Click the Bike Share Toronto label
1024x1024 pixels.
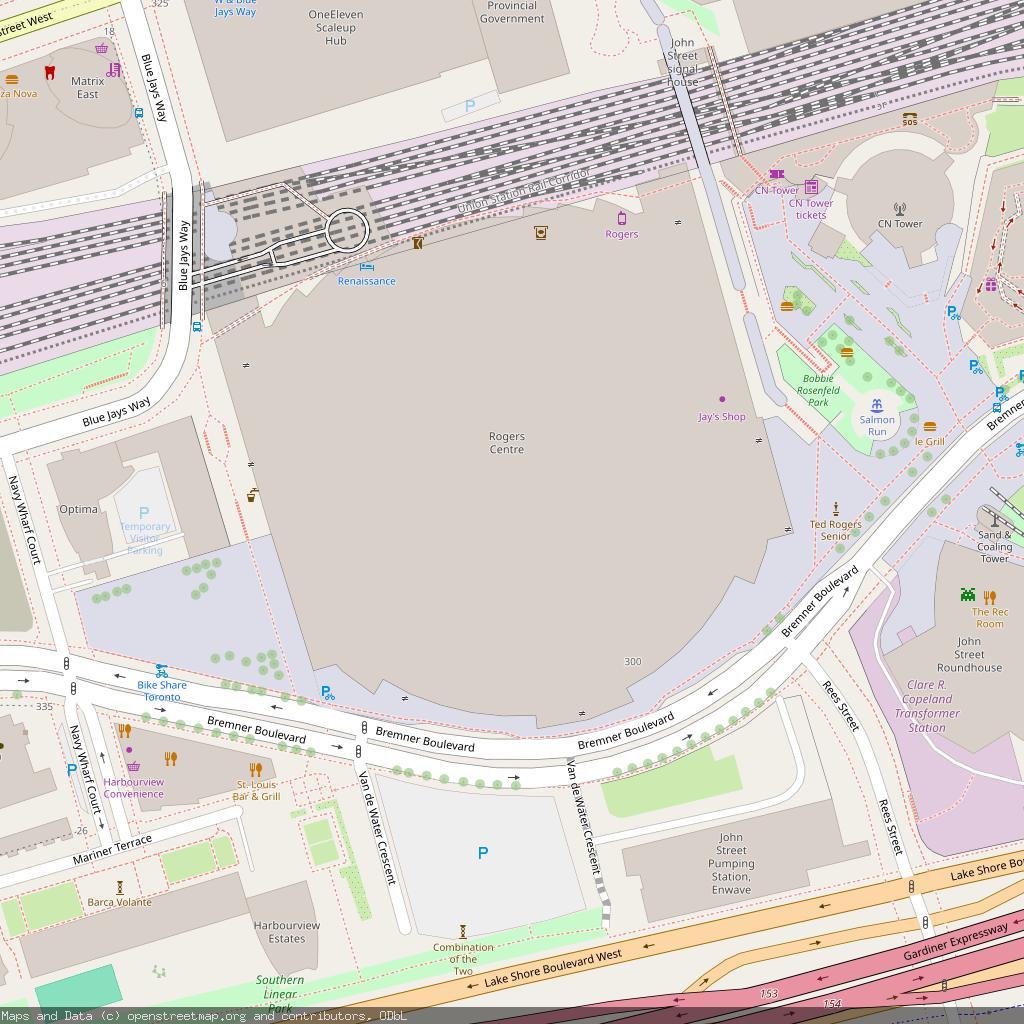(162, 691)
